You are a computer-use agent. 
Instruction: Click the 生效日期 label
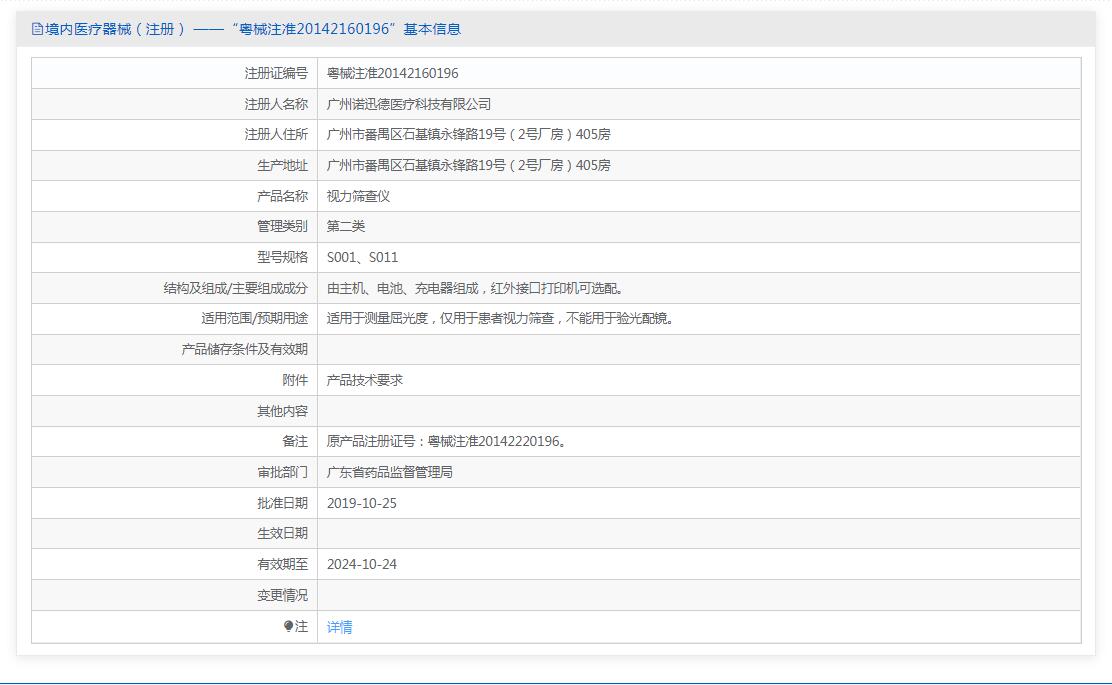pos(282,534)
